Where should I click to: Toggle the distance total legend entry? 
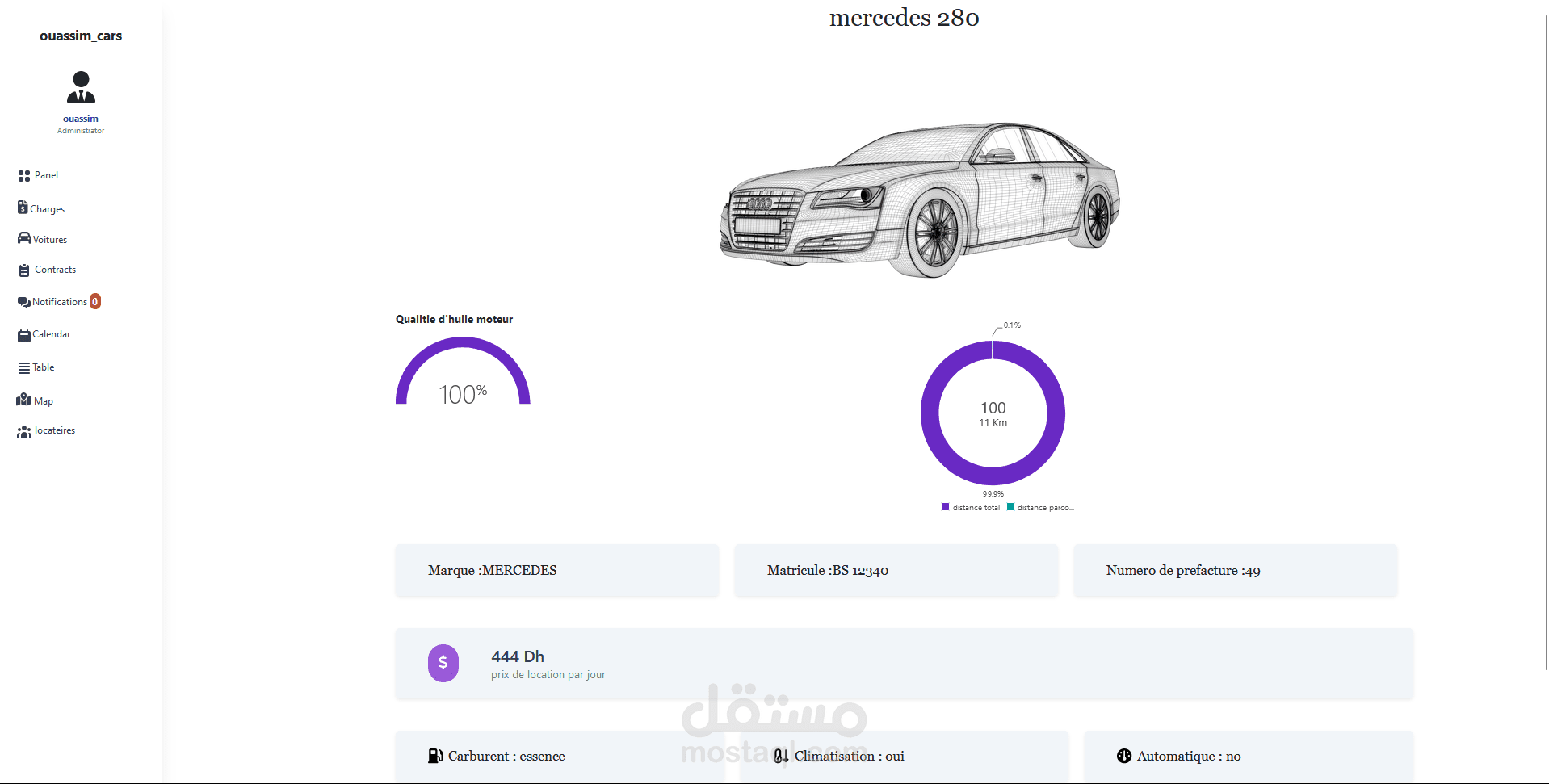click(x=970, y=507)
